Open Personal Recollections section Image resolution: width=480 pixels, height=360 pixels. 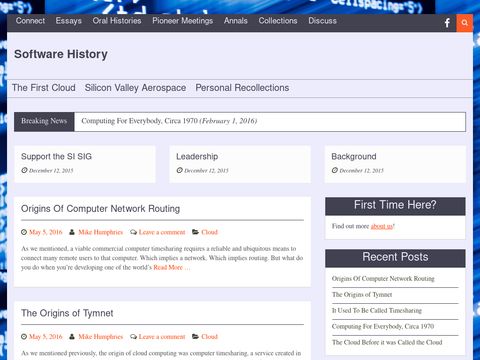point(242,88)
